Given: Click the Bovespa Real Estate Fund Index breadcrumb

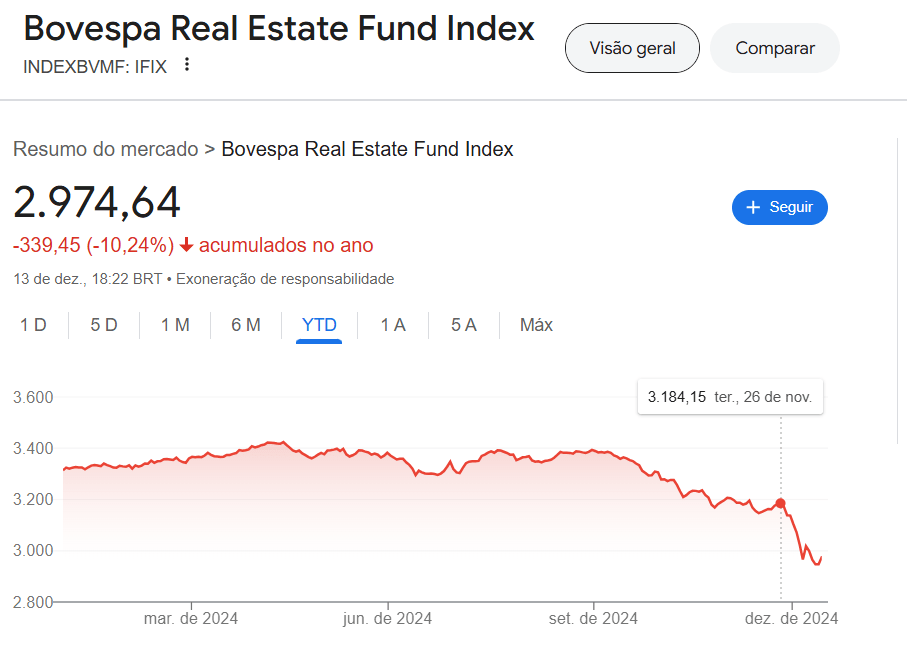Looking at the screenshot, I should tap(367, 150).
